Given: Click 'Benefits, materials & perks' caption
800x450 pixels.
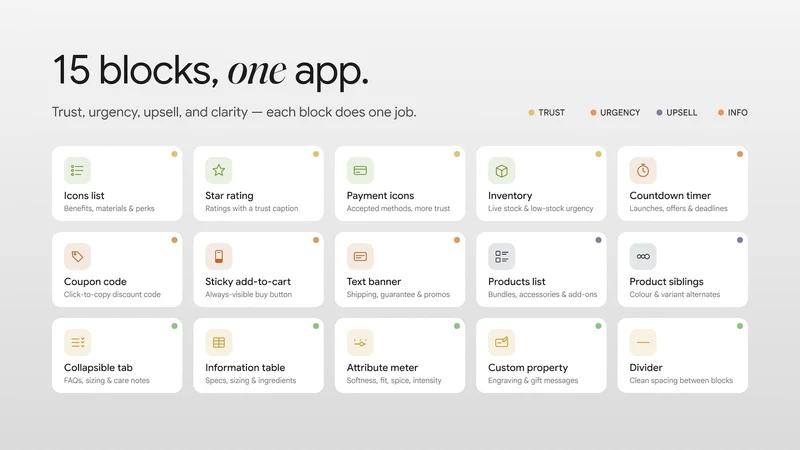Looking at the screenshot, I should coord(109,208).
